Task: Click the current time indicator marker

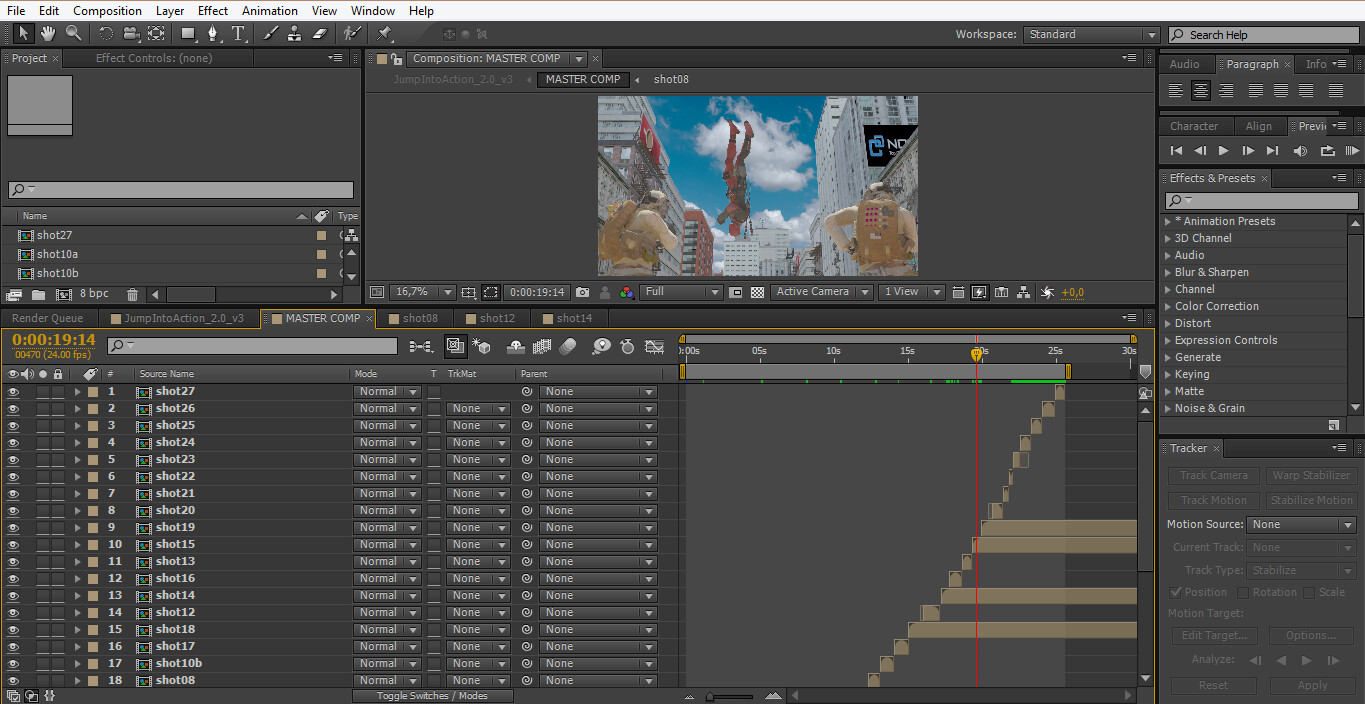Action: point(976,353)
